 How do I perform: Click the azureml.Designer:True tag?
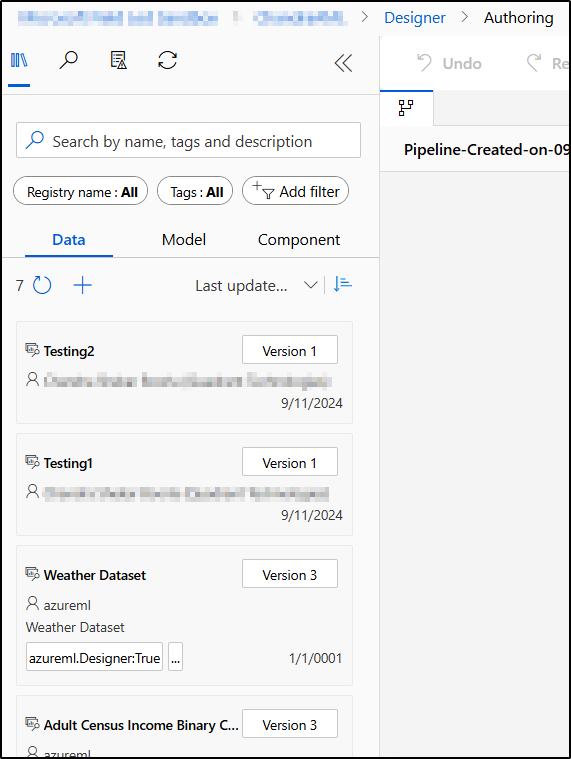click(94, 657)
